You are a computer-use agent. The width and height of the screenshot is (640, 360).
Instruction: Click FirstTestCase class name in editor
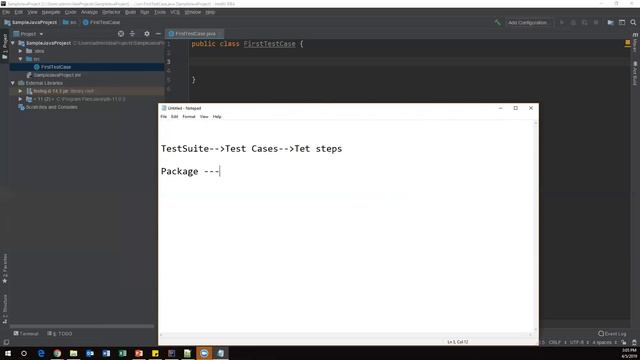coord(269,44)
